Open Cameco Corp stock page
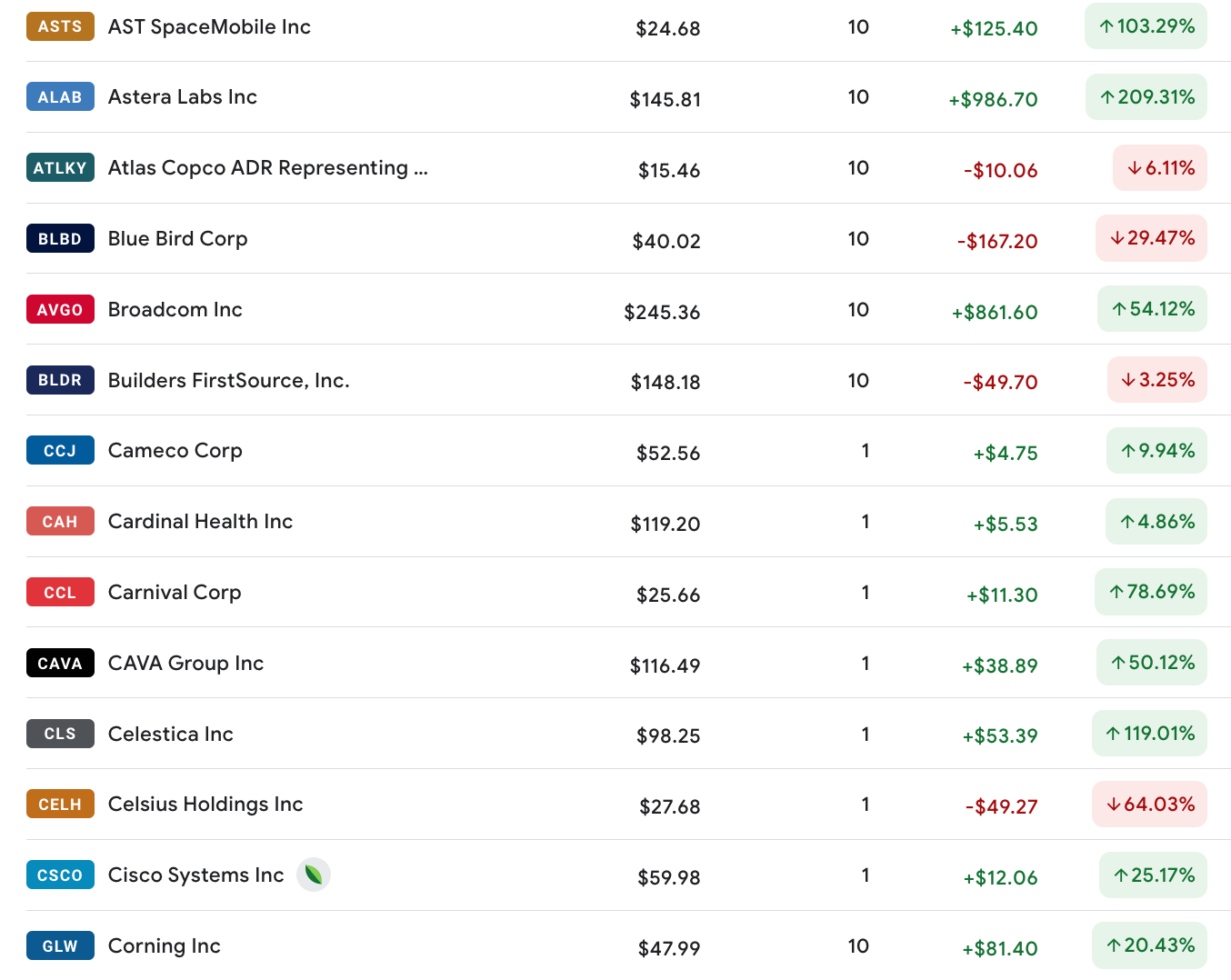 [175, 450]
